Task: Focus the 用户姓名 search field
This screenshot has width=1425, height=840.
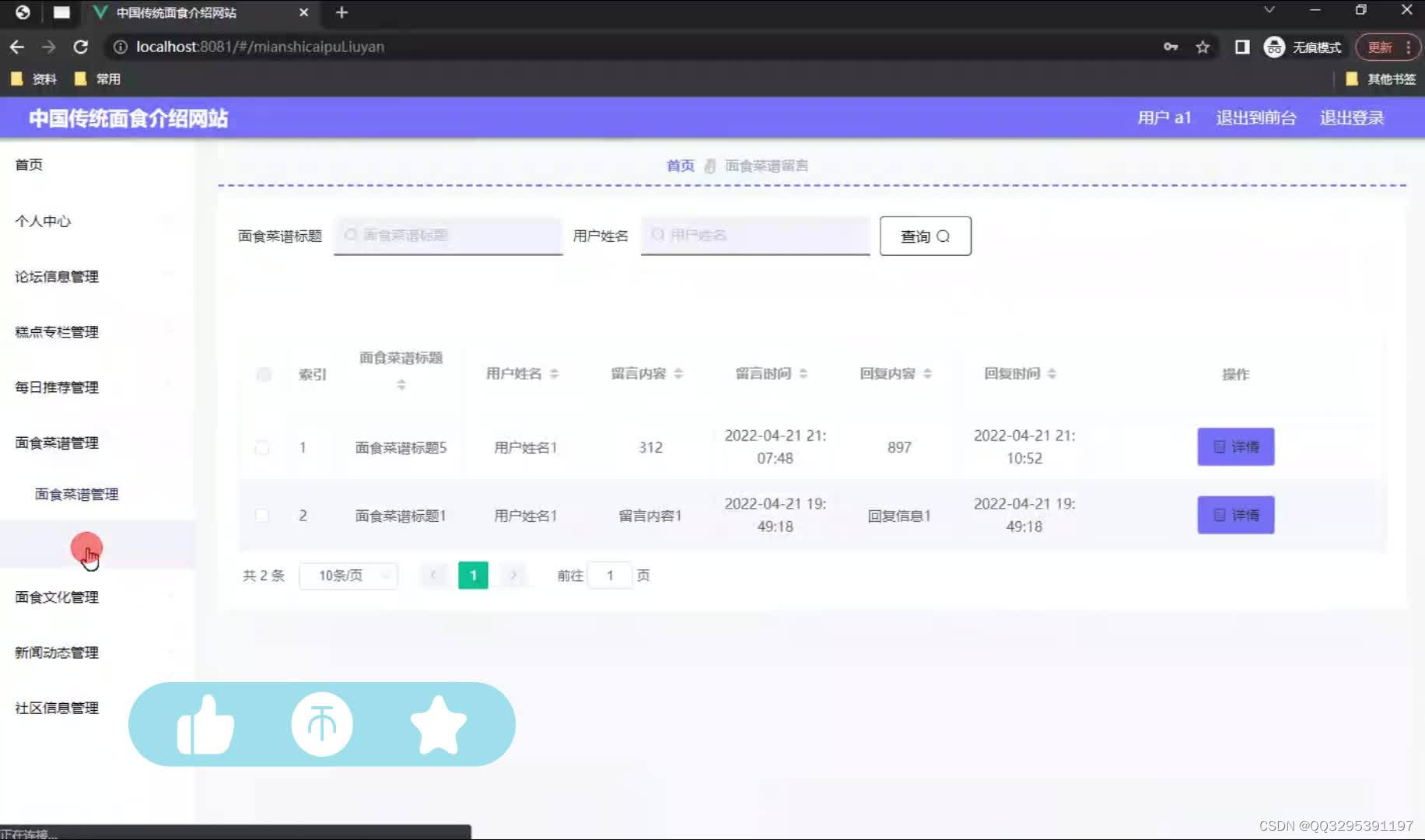Action: (x=755, y=236)
